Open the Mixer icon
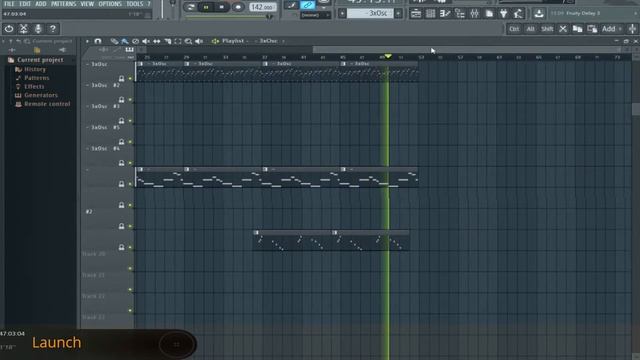This screenshot has height=360, width=640. click(x=474, y=13)
